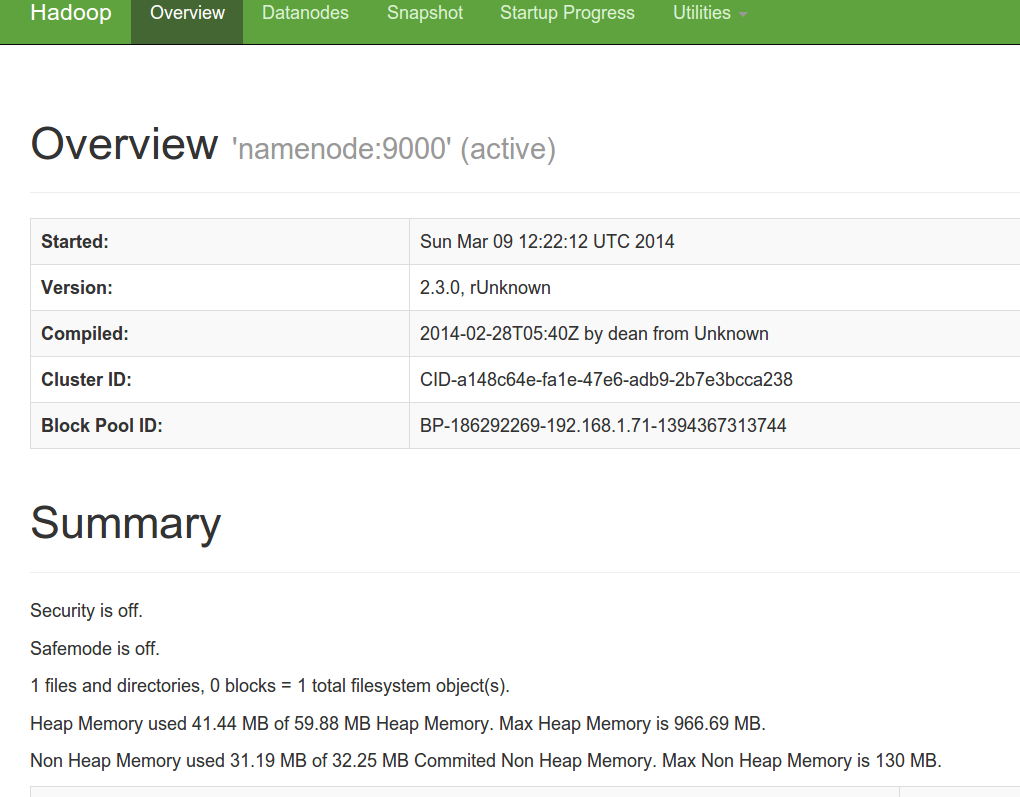Click the Summary heading

125,522
